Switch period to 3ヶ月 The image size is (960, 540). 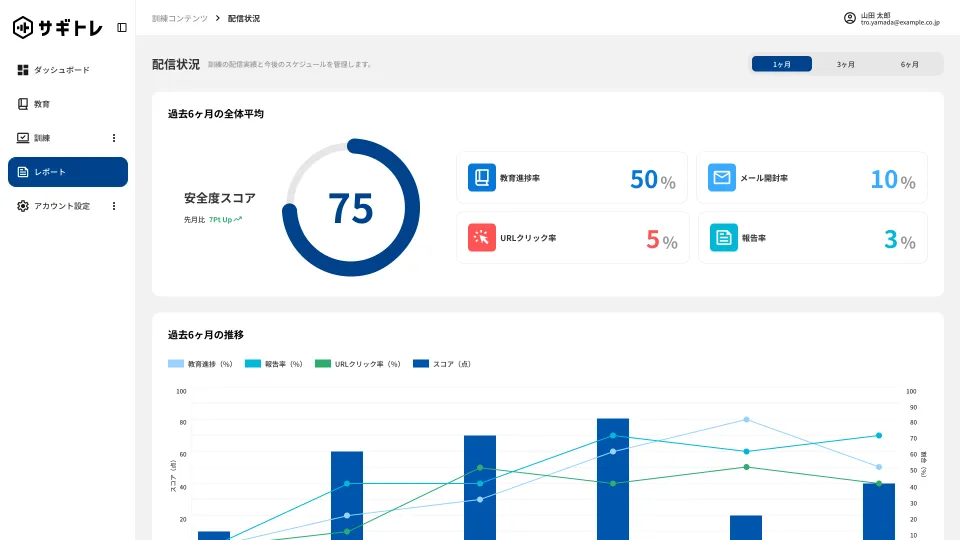click(x=846, y=64)
